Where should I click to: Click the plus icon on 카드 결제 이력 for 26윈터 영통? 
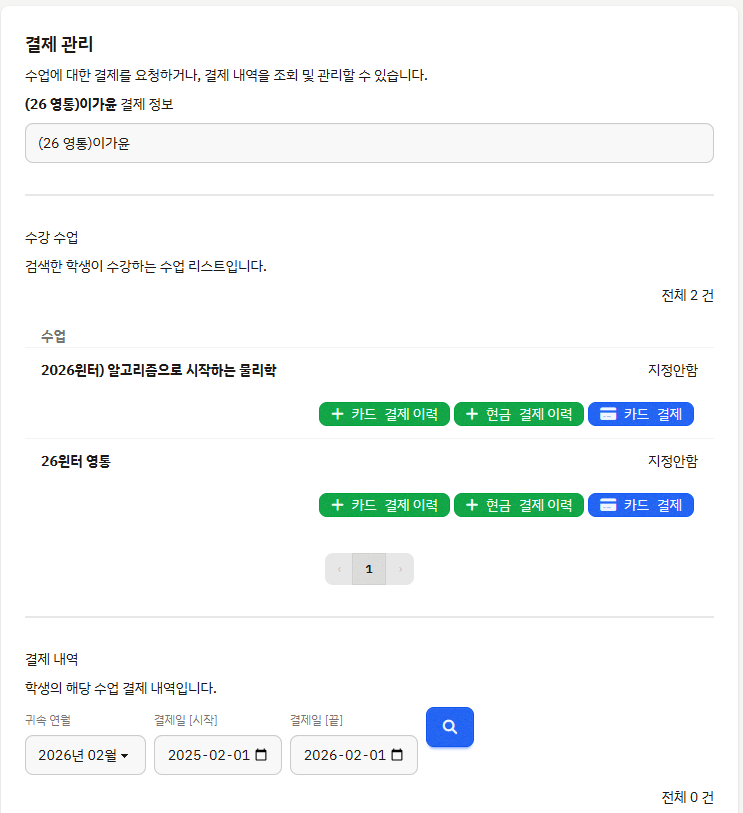(337, 504)
